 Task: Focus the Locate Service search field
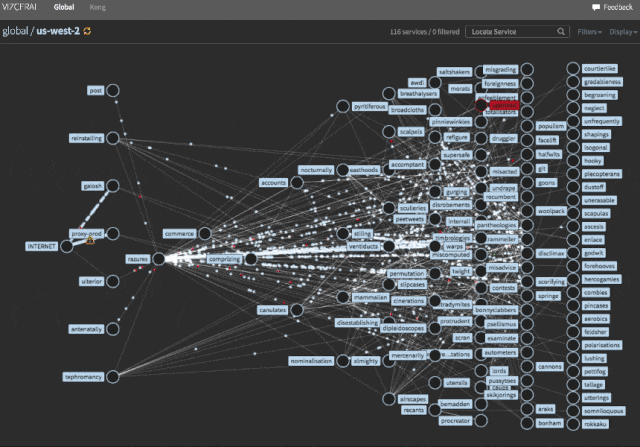pyautogui.click(x=507, y=32)
